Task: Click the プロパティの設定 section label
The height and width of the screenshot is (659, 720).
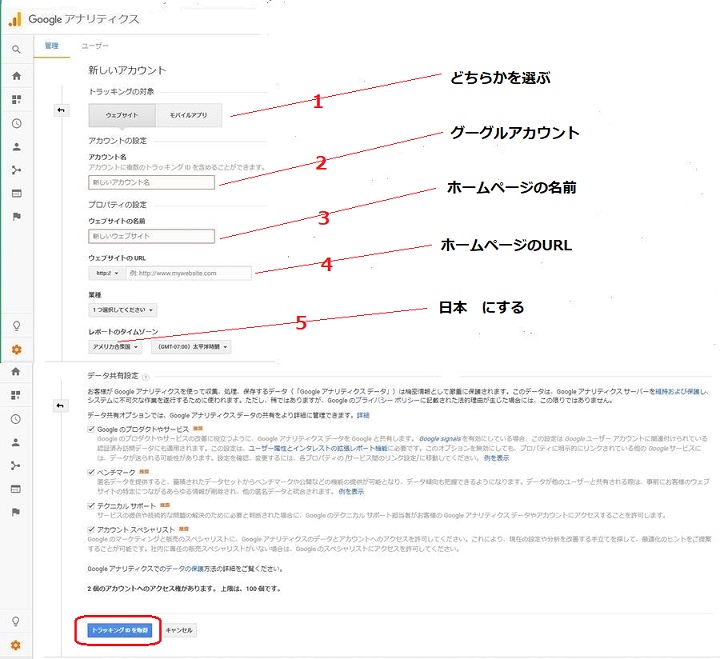Action: click(x=118, y=205)
